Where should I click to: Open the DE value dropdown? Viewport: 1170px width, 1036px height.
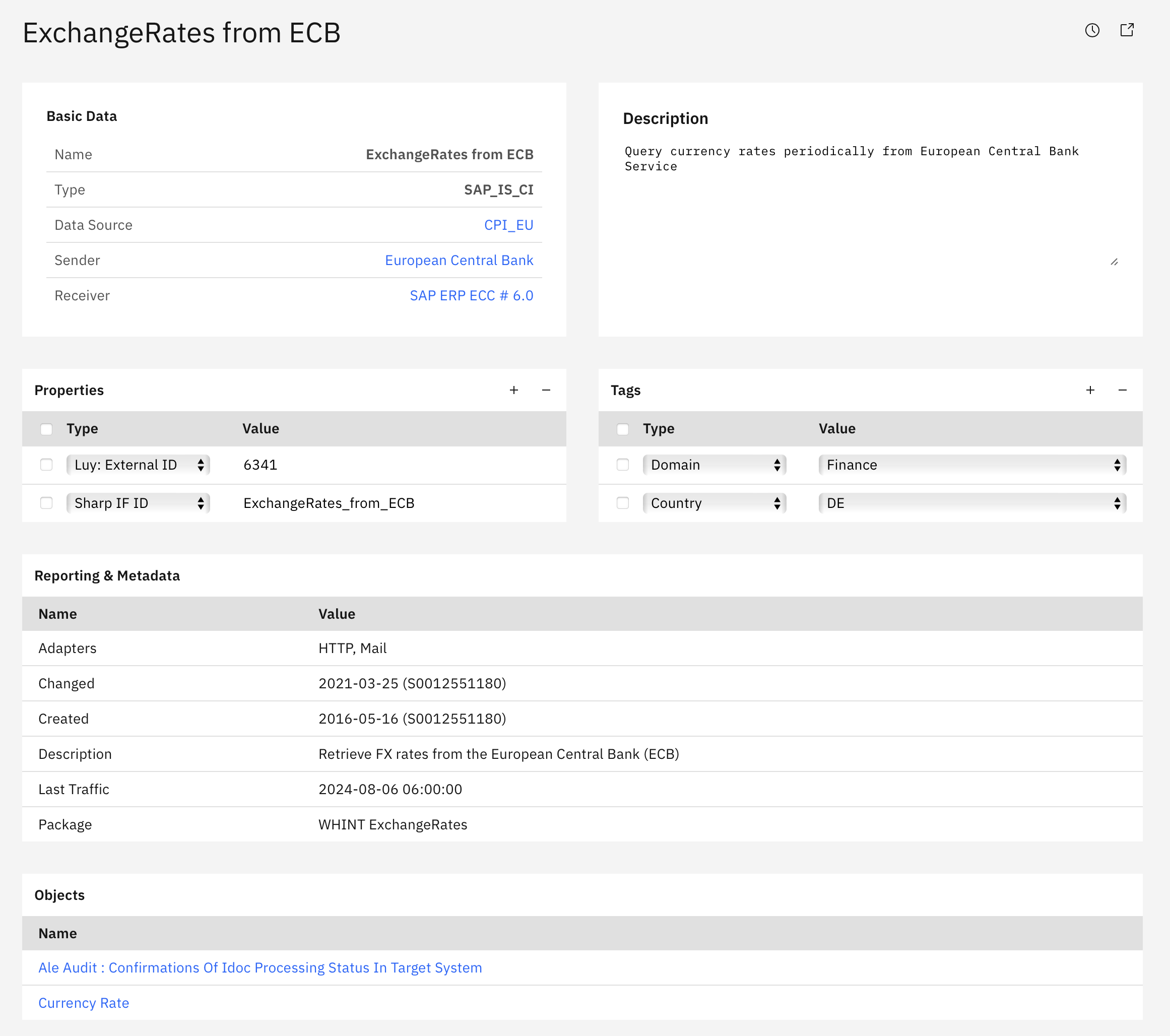[x=972, y=503]
